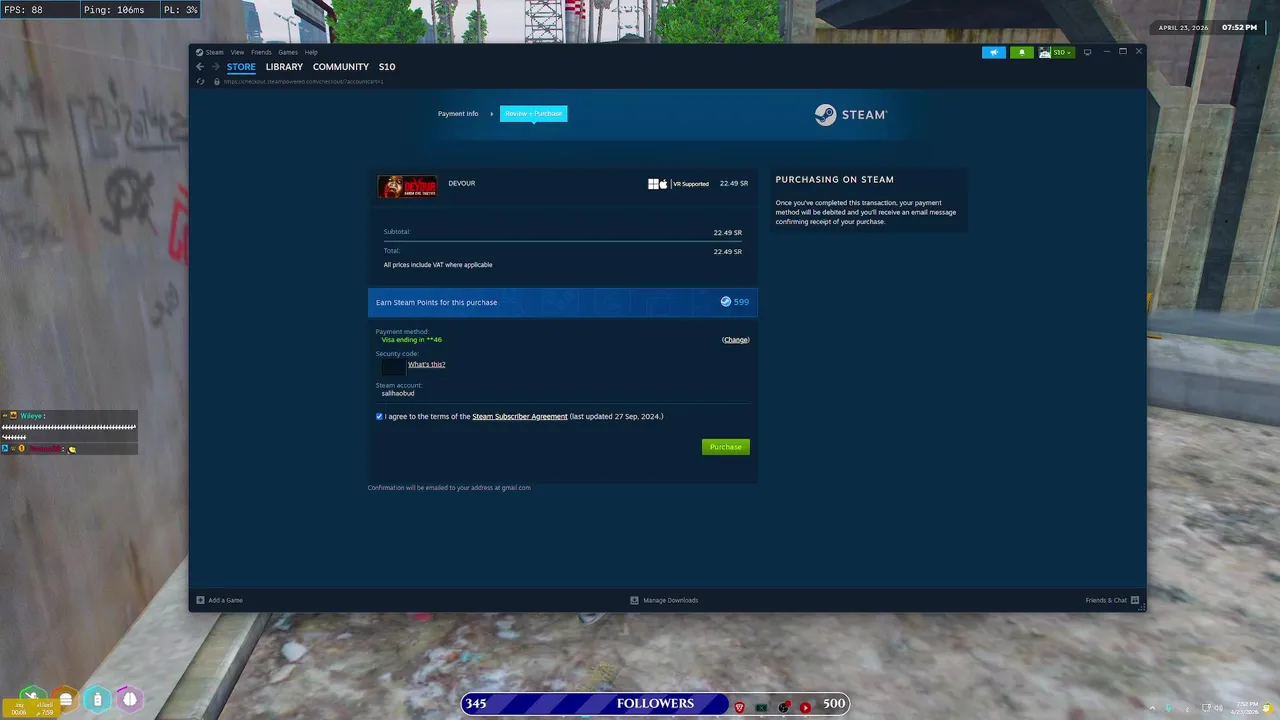Open the Games menu
Image resolution: width=1280 pixels, height=720 pixels.
point(288,52)
